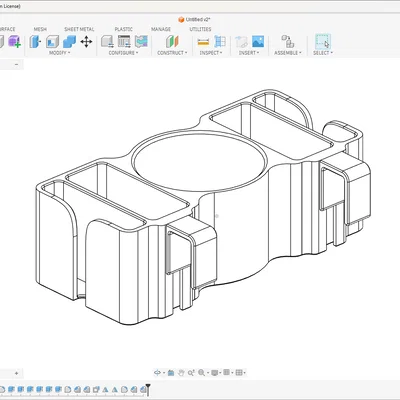Select the Untitled v2* document tab
400x400 pixels.
point(195,20)
